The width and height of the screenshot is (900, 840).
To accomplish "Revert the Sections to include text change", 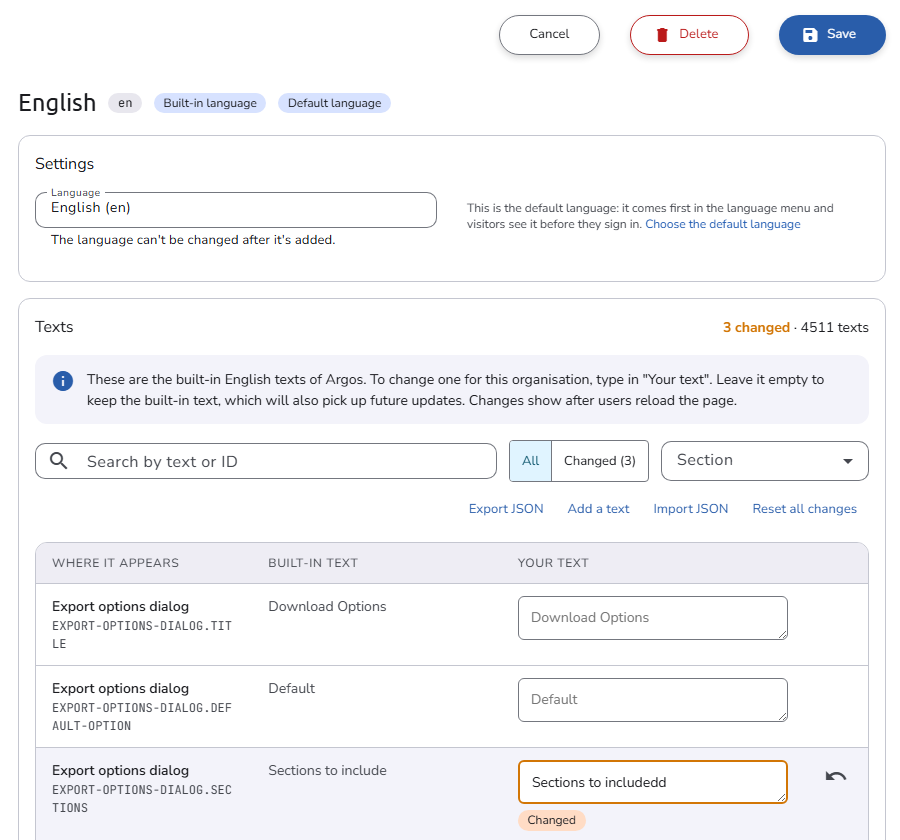I will tap(836, 776).
